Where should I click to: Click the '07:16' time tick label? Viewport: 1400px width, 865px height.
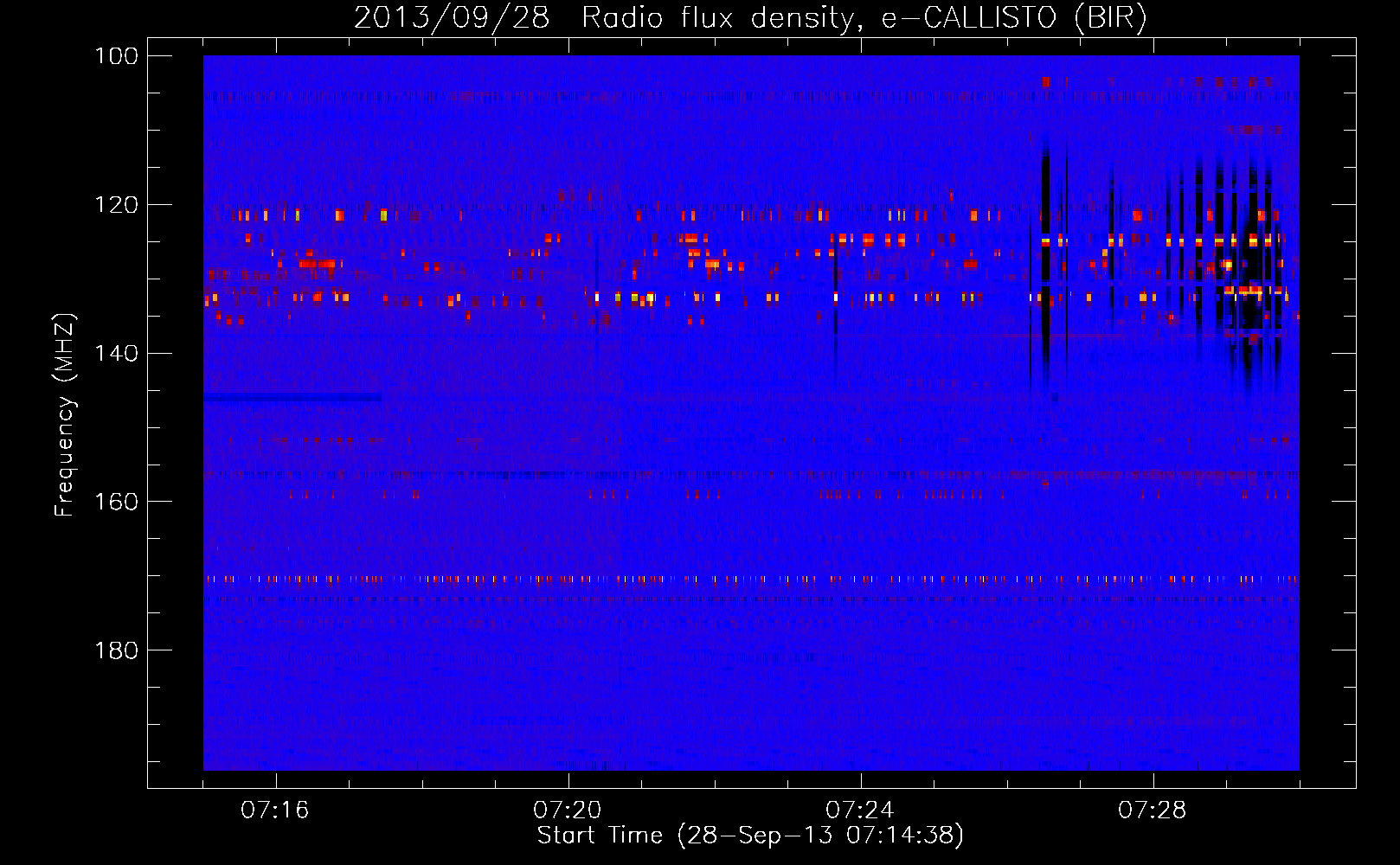tap(275, 811)
